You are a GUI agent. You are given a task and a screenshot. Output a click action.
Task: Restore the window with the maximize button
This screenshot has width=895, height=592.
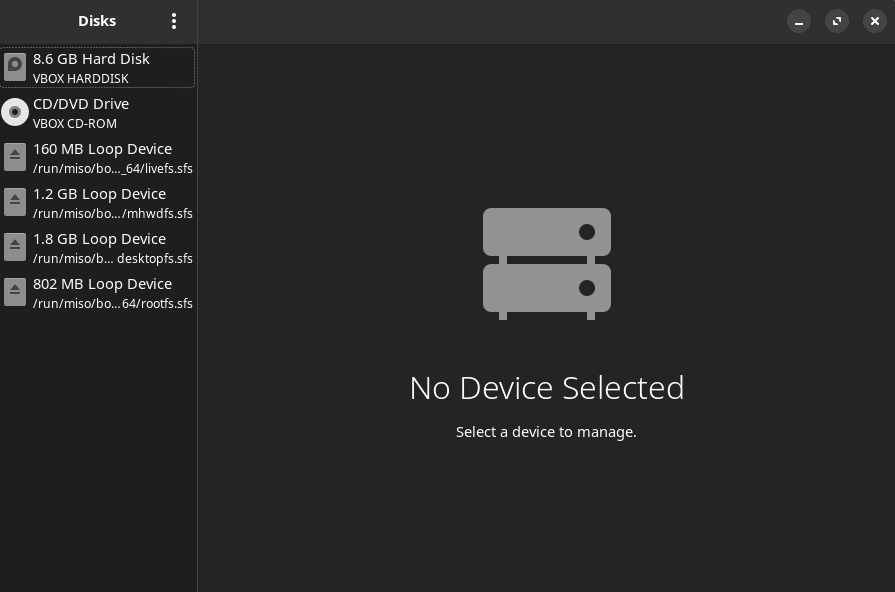click(837, 21)
